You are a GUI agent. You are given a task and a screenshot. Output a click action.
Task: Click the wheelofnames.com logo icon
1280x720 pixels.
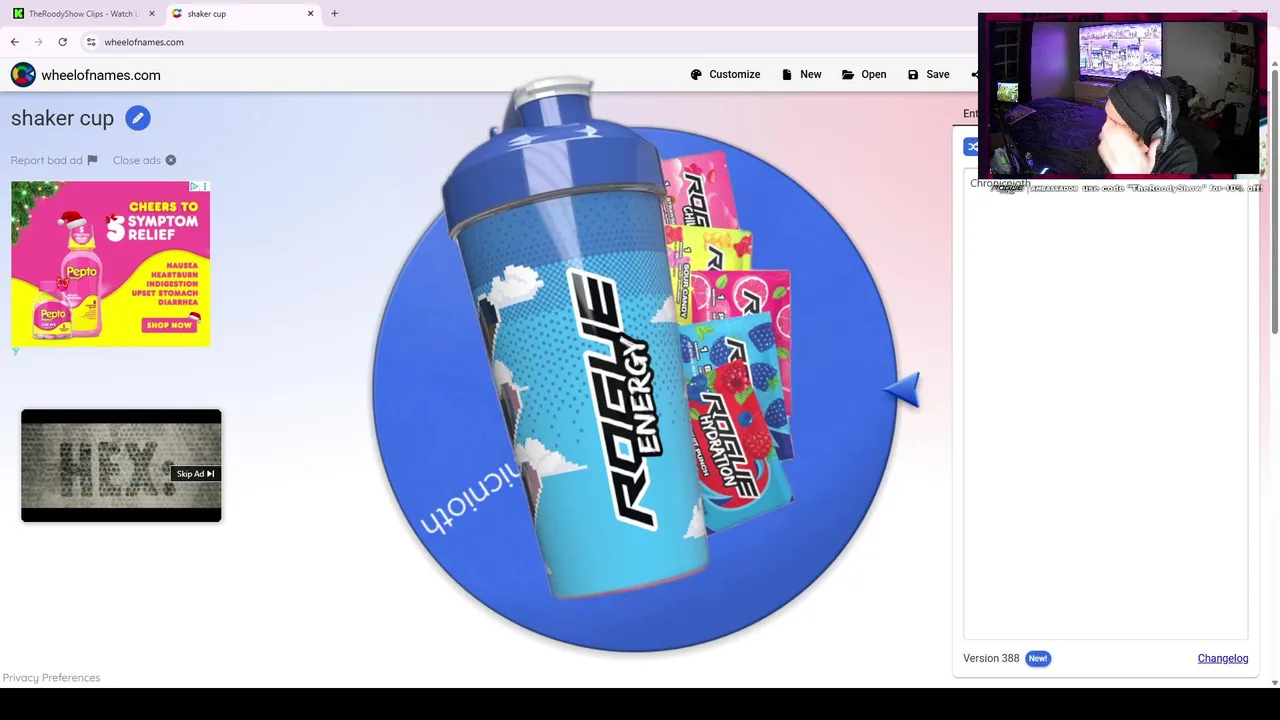(23, 75)
